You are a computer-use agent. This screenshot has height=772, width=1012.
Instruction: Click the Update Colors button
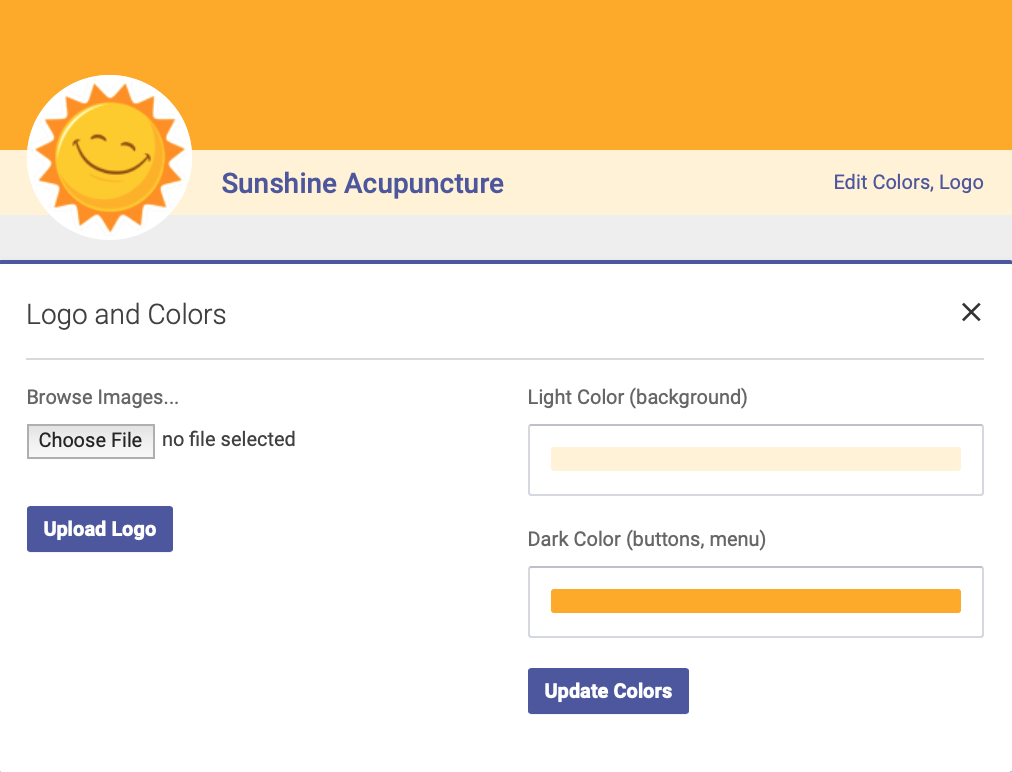[608, 691]
